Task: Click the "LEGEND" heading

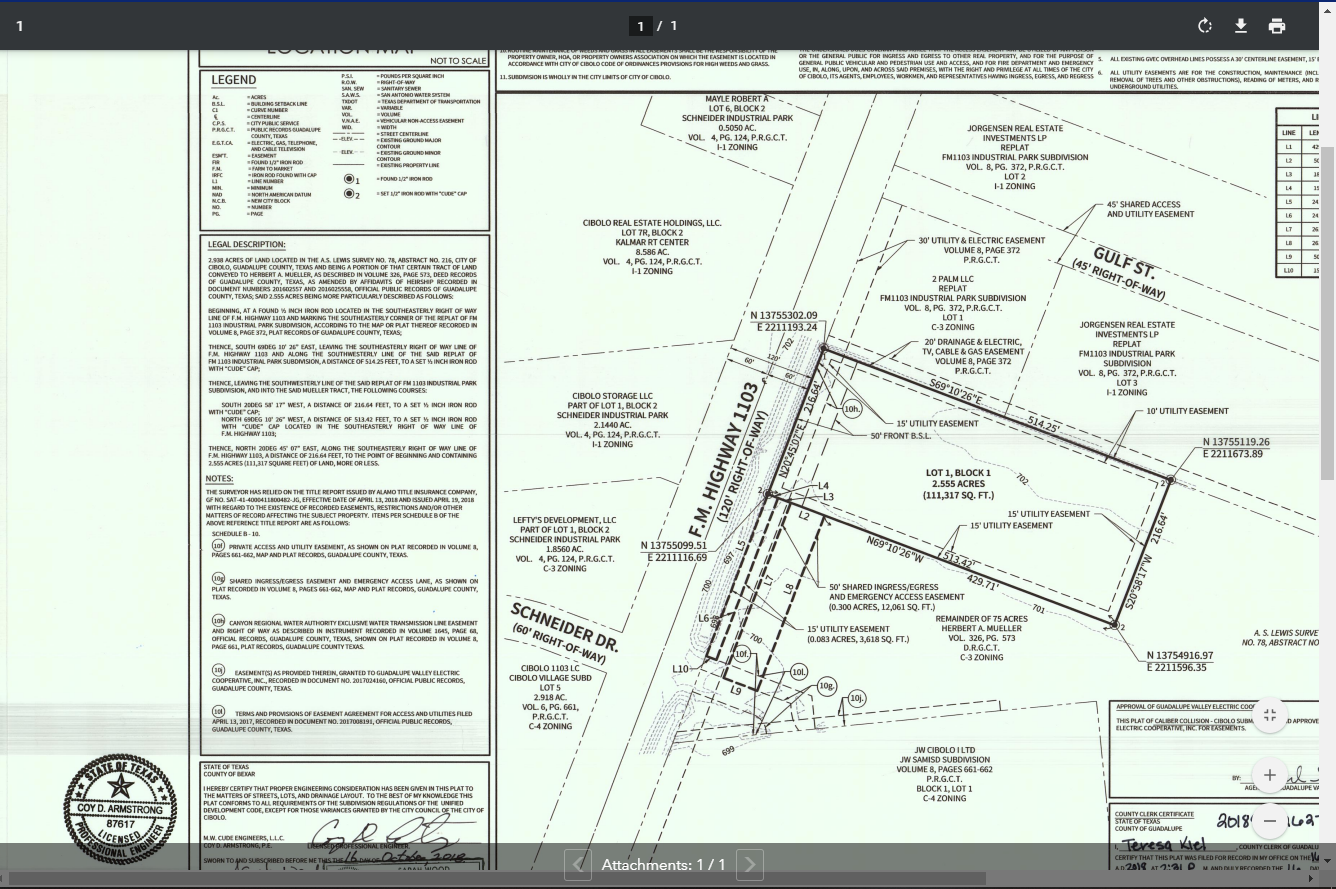Action: [233, 80]
